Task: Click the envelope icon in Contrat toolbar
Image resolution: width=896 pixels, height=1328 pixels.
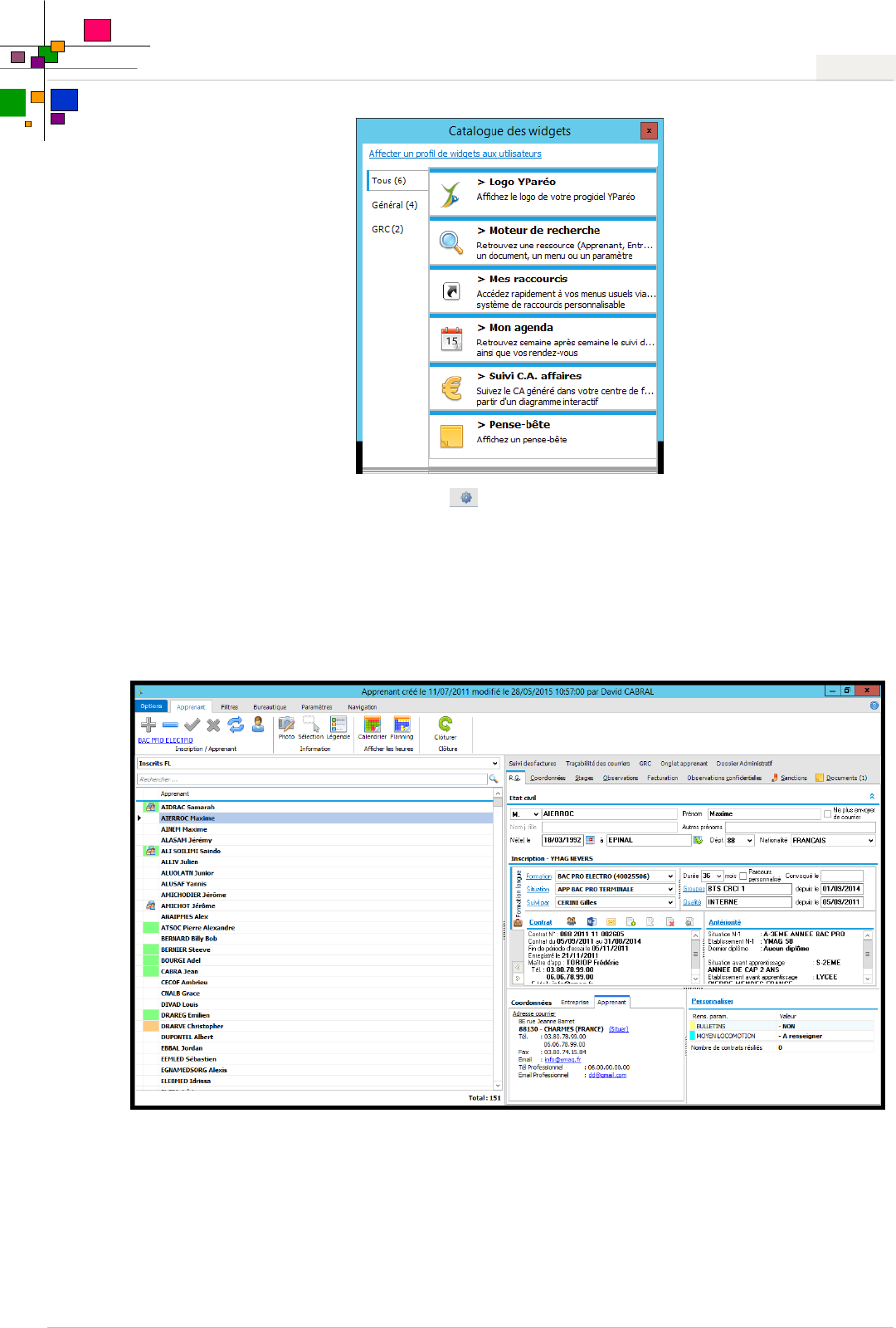Action: pyautogui.click(x=611, y=922)
